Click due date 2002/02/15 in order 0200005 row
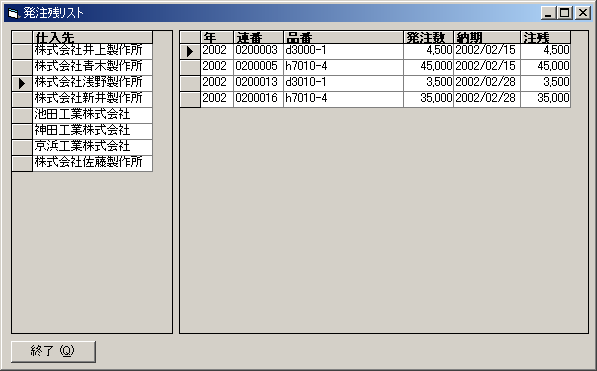This screenshot has width=597, height=371. [x=487, y=67]
